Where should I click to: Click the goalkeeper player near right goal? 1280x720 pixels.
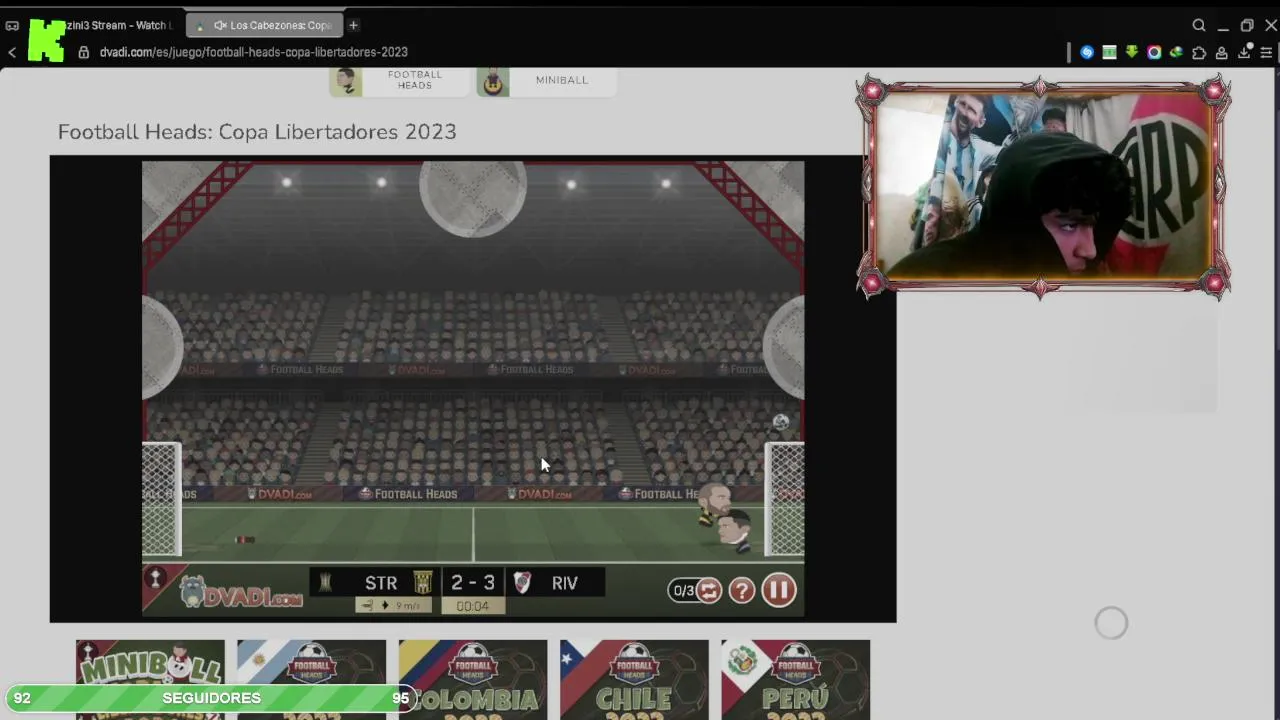click(x=734, y=529)
